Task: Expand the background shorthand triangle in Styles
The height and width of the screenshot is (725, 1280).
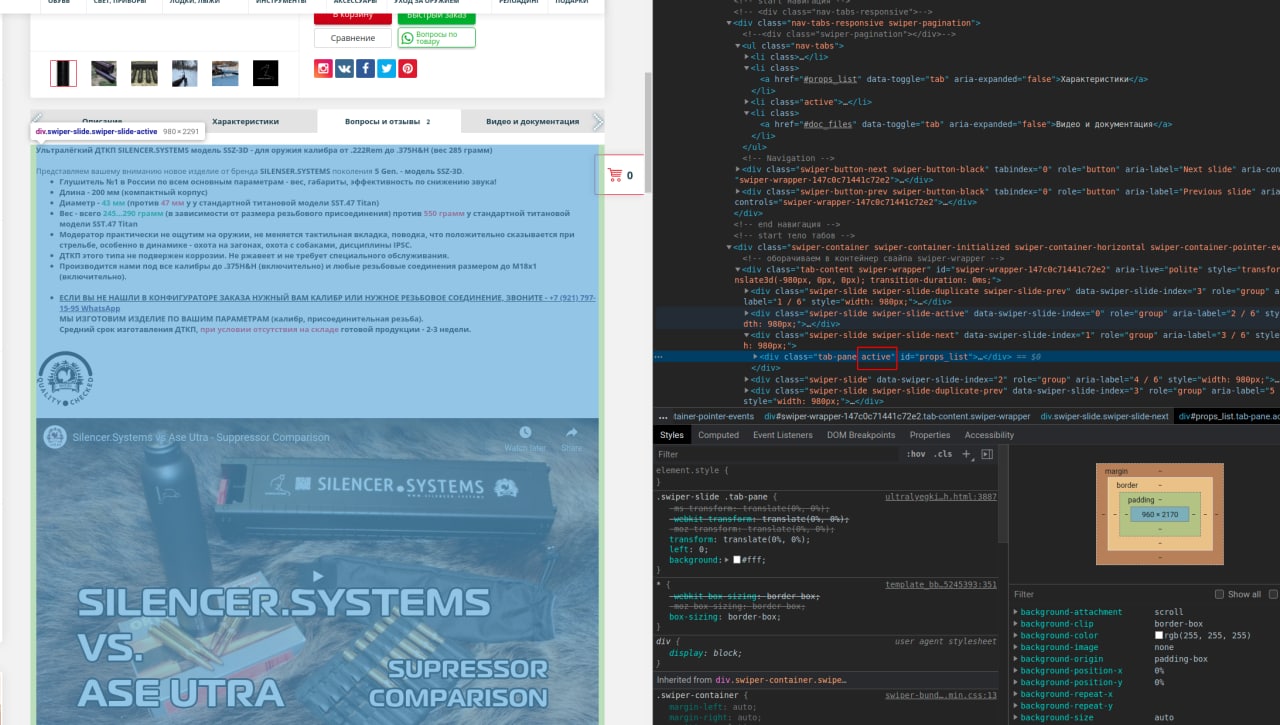Action: tap(728, 560)
